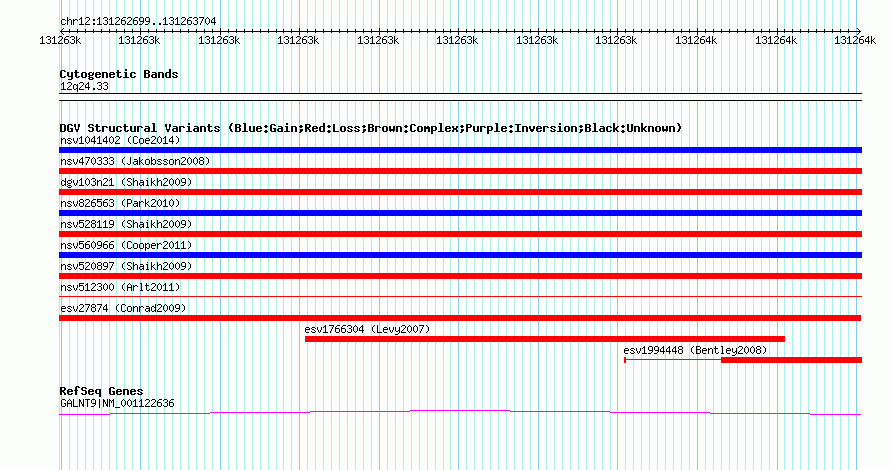Select the red bar of esv1766304
890x470 pixels.
pyautogui.click(x=545, y=339)
